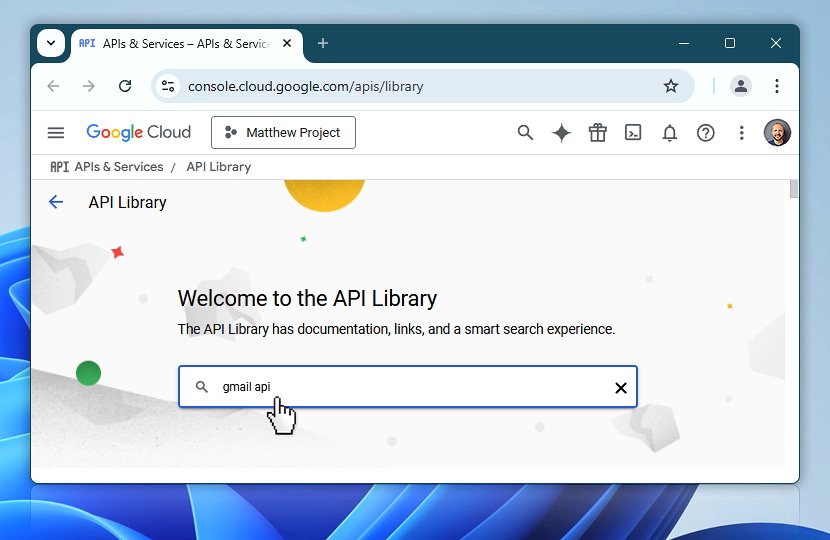Open the Google Cloud navigation hamburger menu
The height and width of the screenshot is (540, 830).
56,132
